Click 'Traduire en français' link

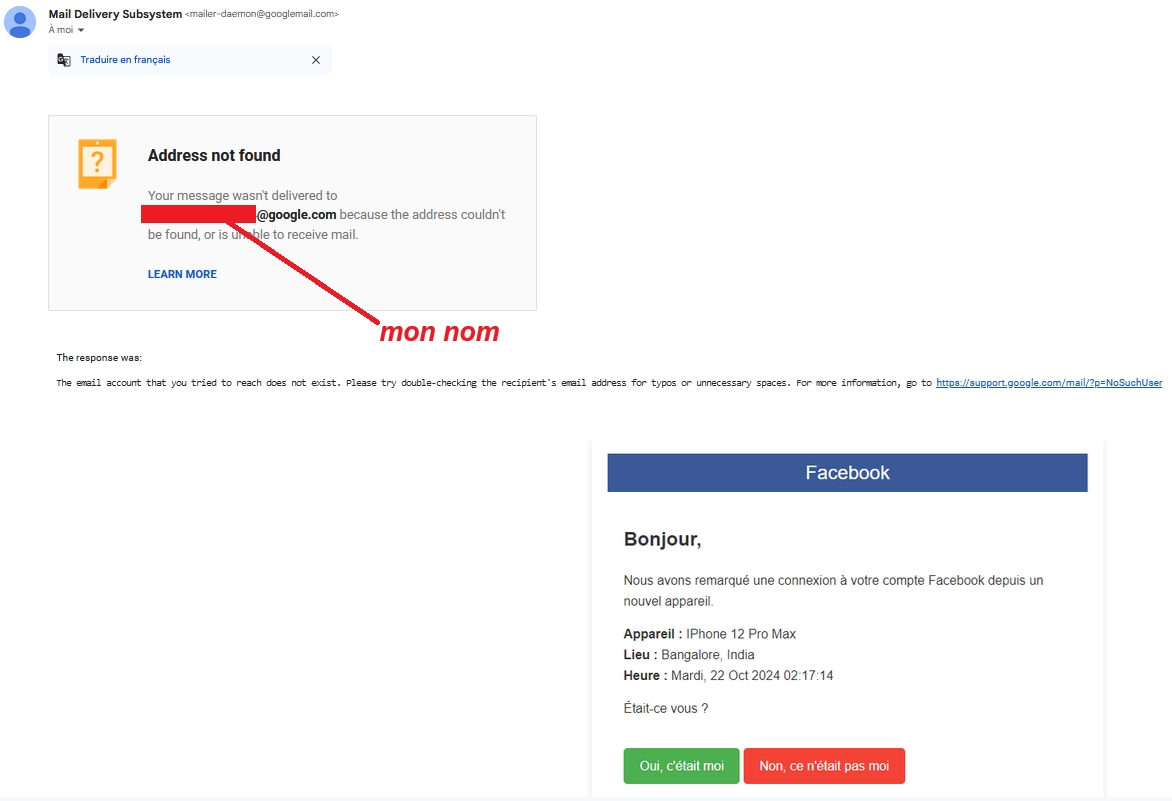[x=126, y=60]
